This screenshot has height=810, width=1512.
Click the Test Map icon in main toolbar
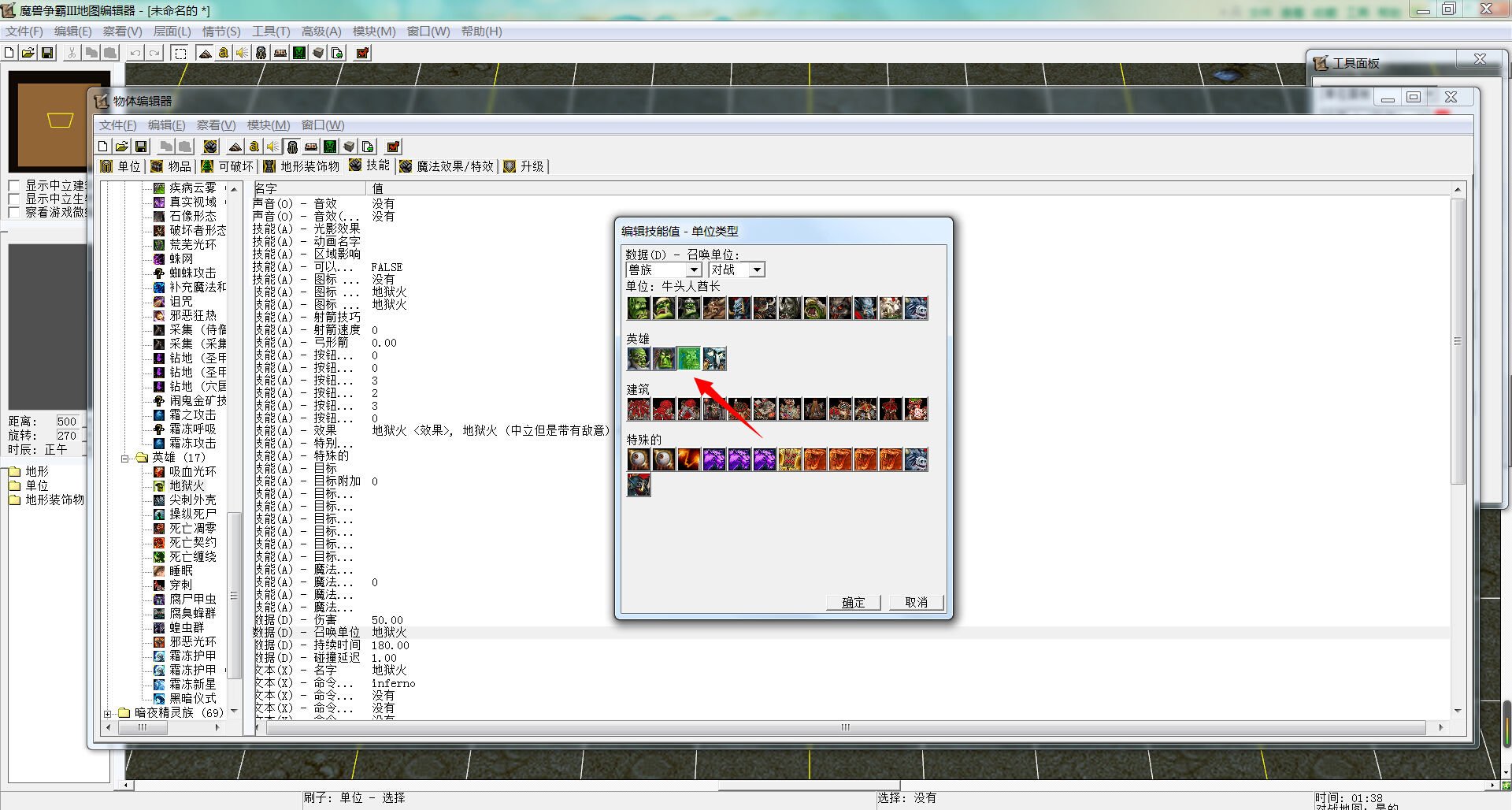tap(362, 53)
